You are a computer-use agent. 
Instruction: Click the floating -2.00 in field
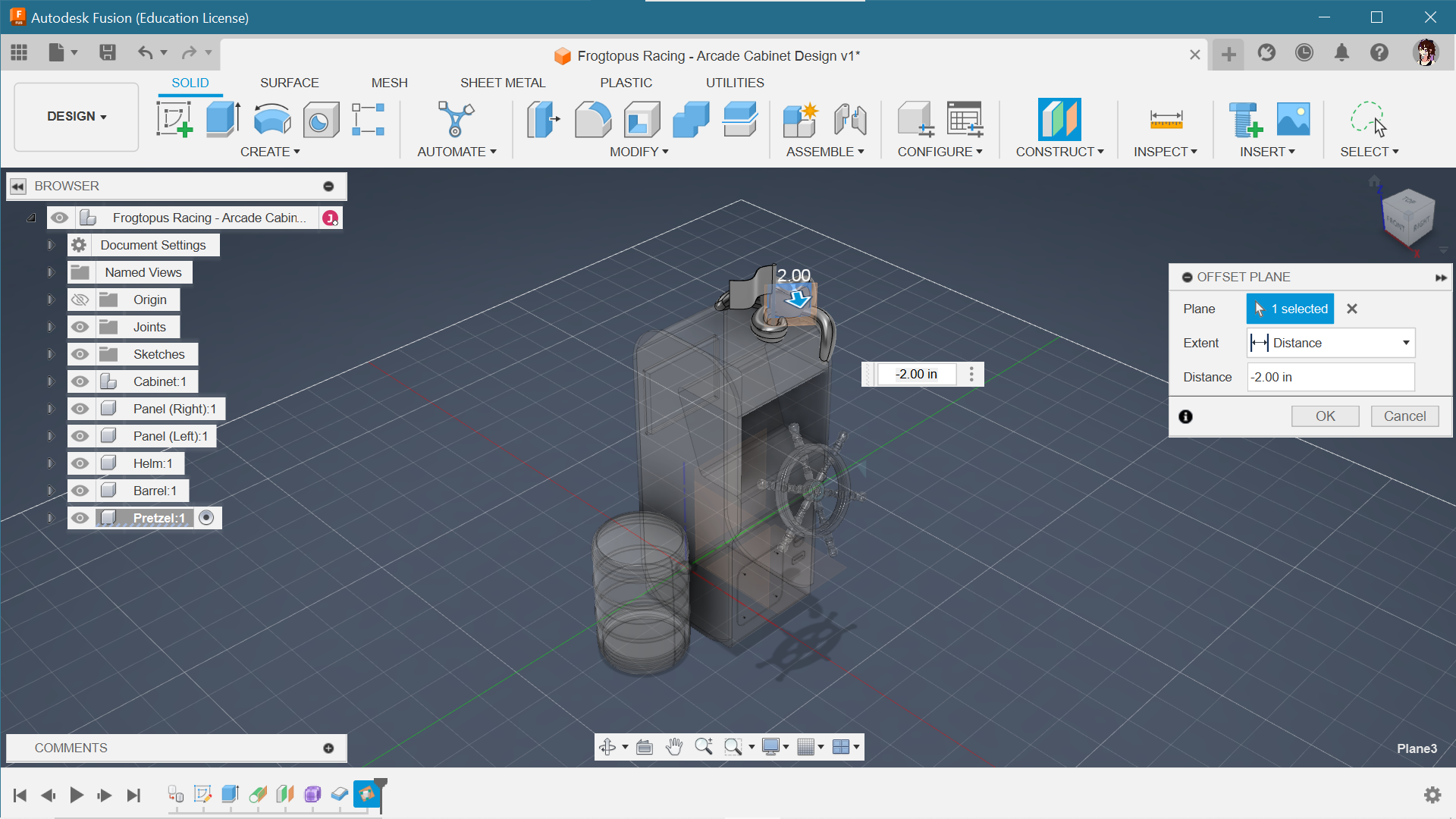(x=916, y=374)
